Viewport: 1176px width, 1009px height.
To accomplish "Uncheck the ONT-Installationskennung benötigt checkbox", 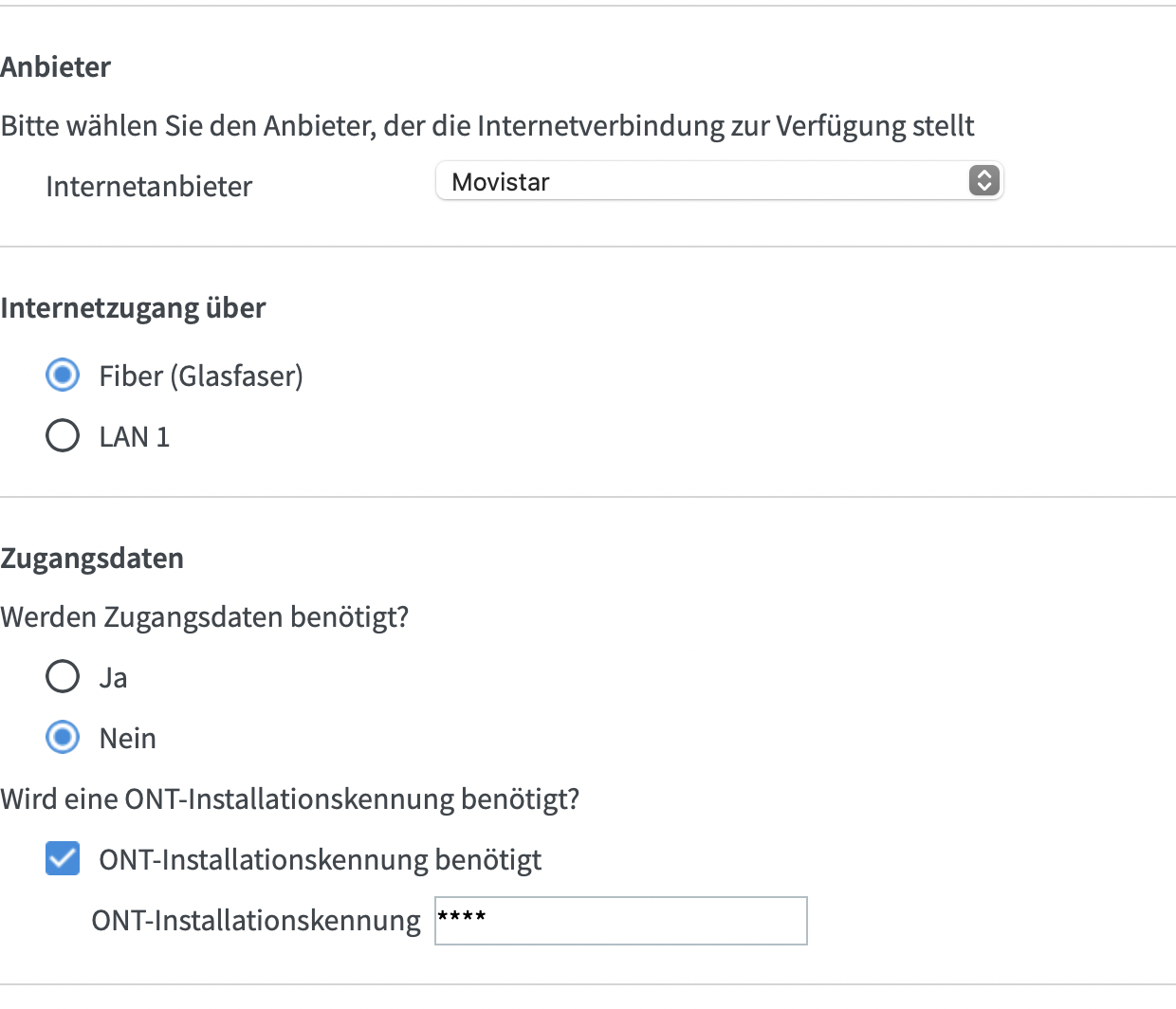I will [63, 859].
